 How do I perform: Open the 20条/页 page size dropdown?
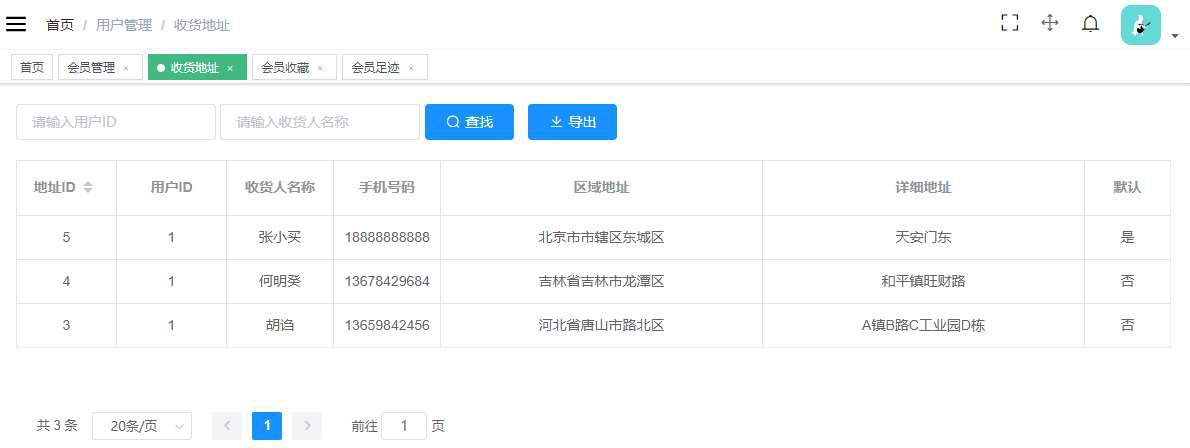coord(142,426)
